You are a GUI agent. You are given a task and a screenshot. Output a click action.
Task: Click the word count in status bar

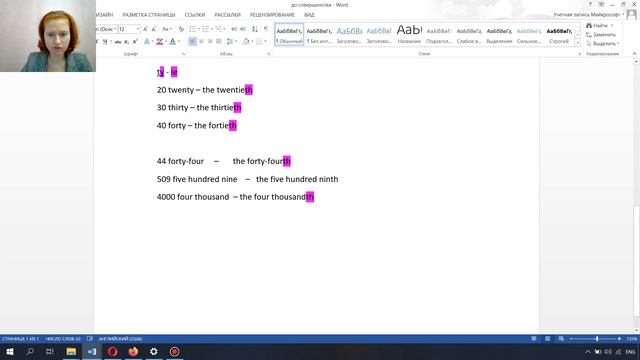pos(63,339)
